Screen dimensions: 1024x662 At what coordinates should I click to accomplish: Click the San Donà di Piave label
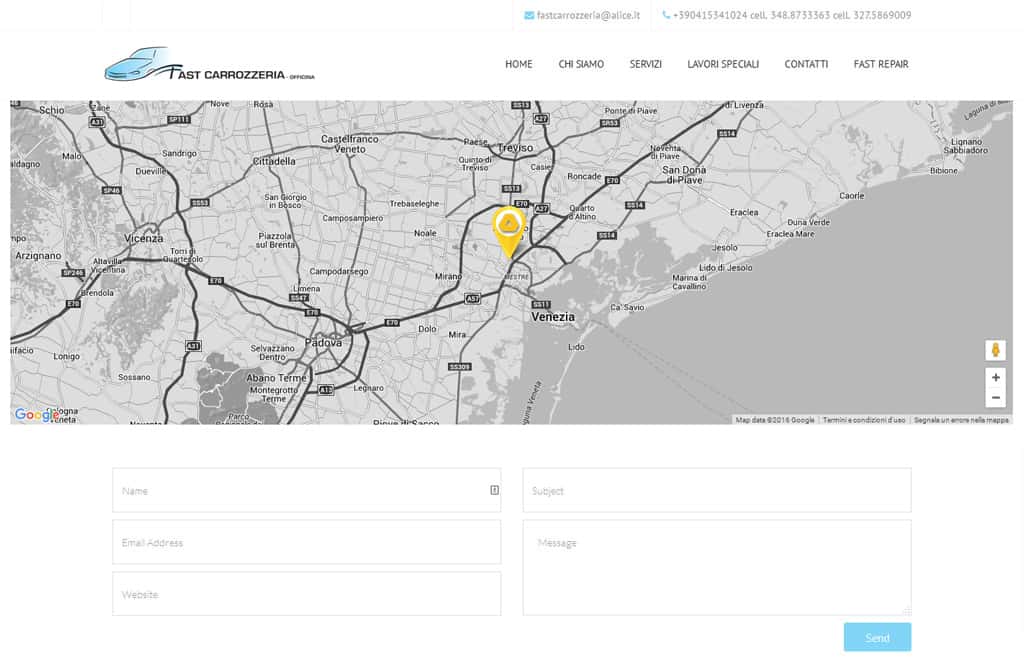click(x=684, y=174)
